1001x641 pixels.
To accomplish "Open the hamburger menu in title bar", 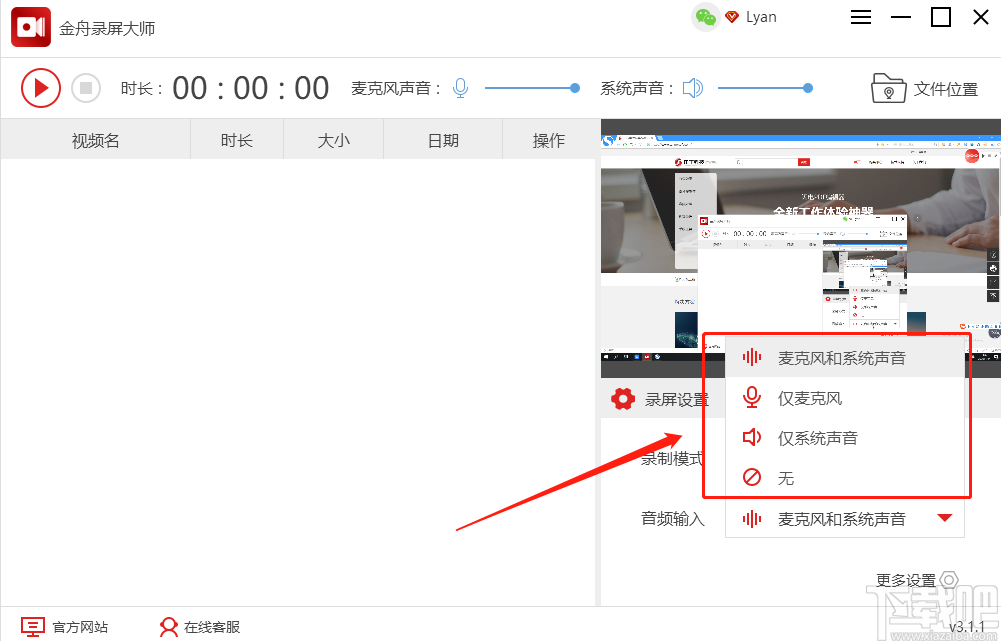I will 860,17.
